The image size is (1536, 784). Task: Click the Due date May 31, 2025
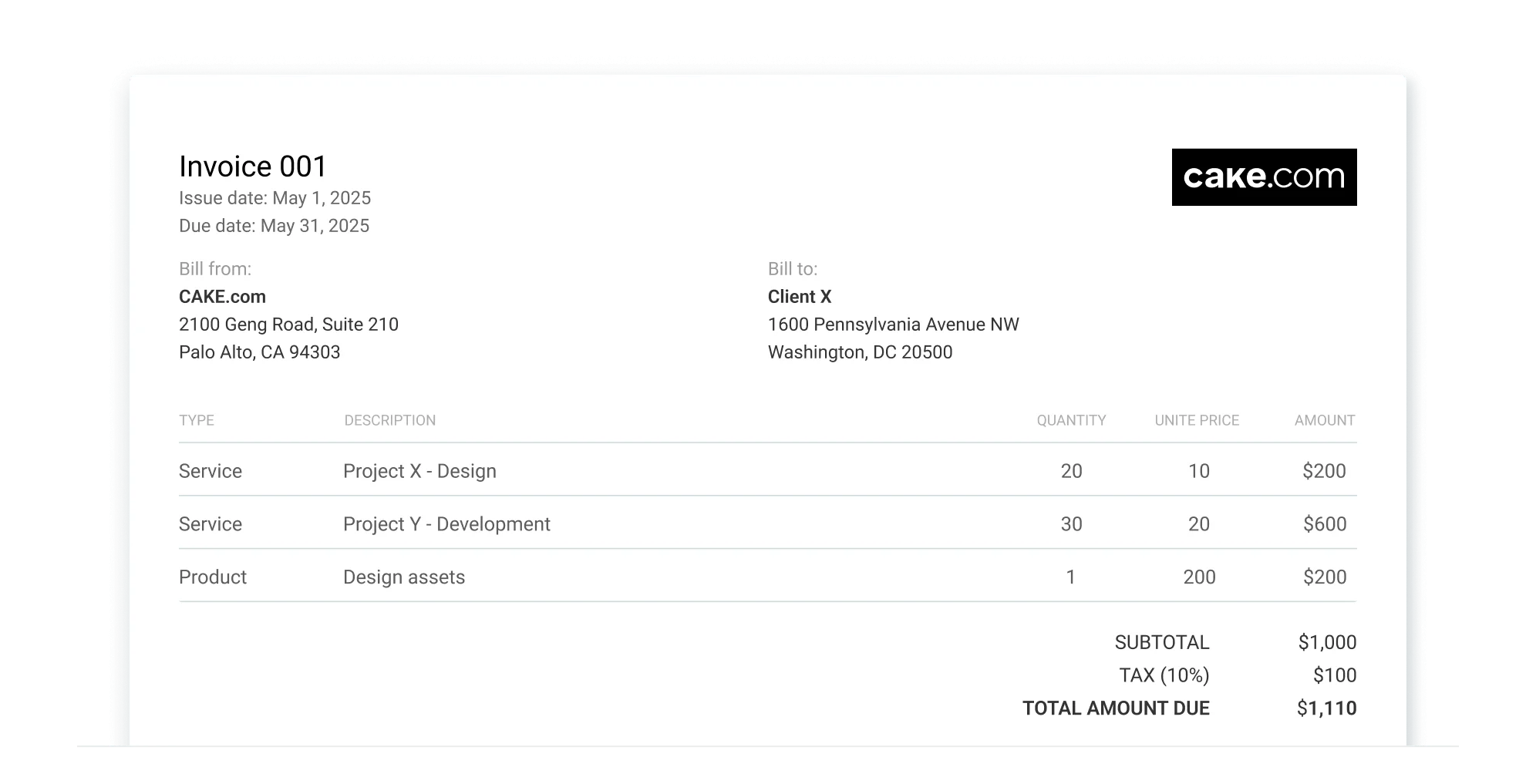coord(274,226)
